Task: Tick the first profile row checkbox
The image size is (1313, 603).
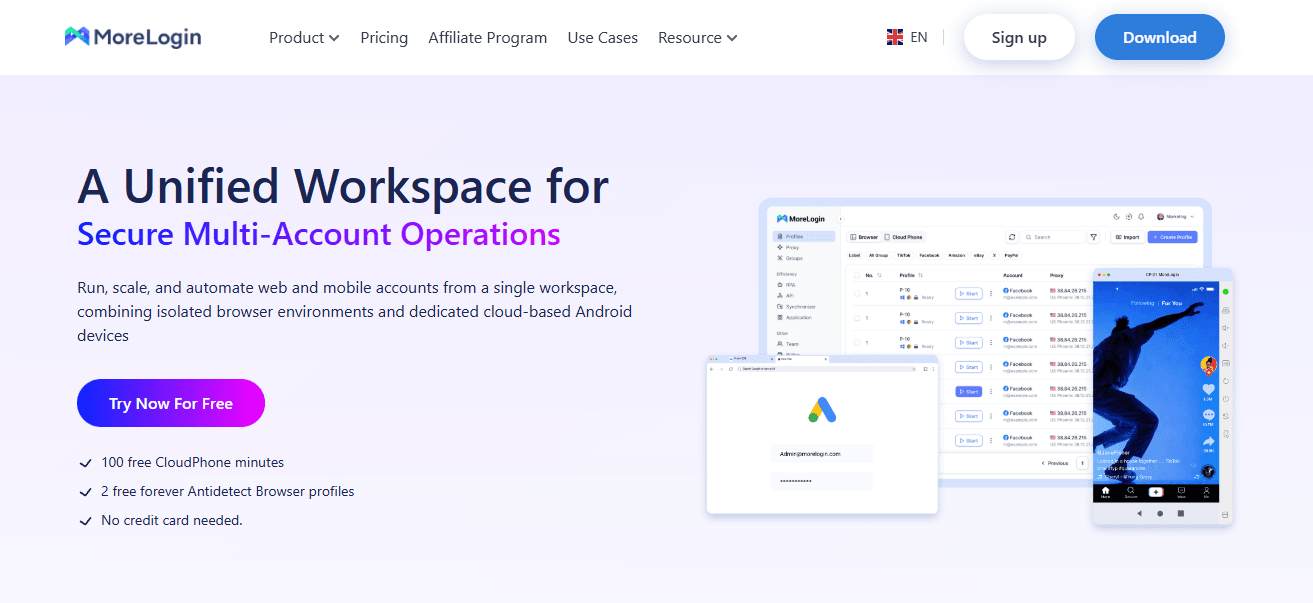Action: [x=856, y=293]
